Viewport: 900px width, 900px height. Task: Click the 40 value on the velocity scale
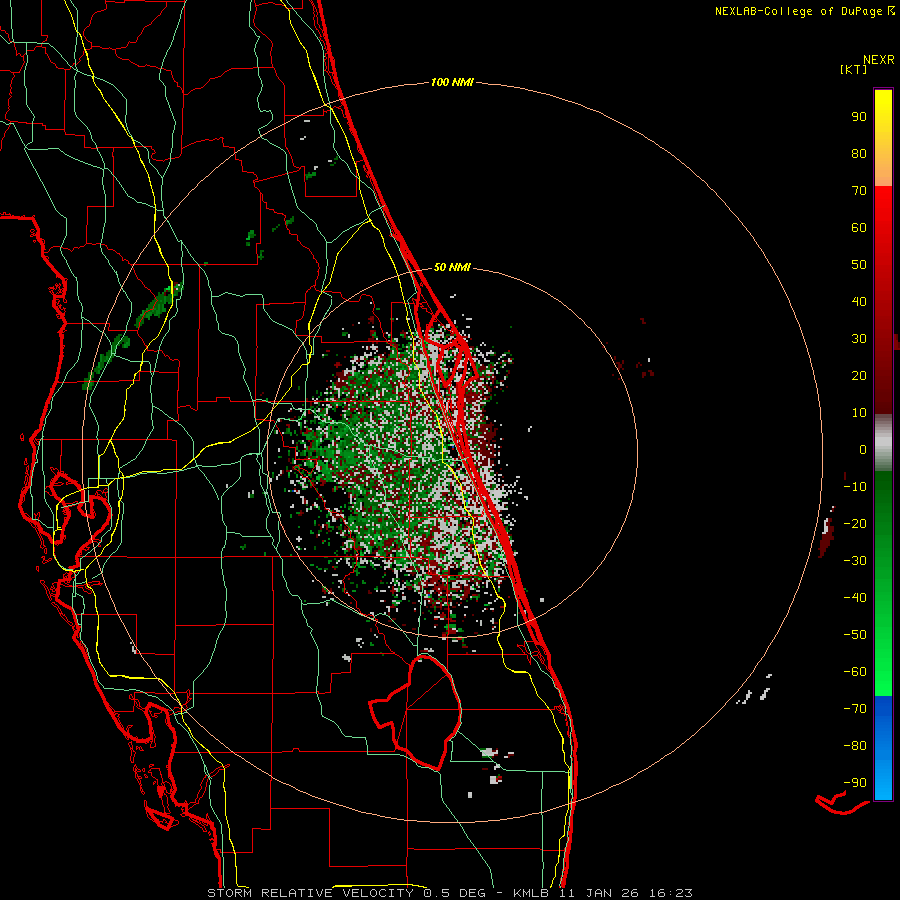(x=859, y=301)
